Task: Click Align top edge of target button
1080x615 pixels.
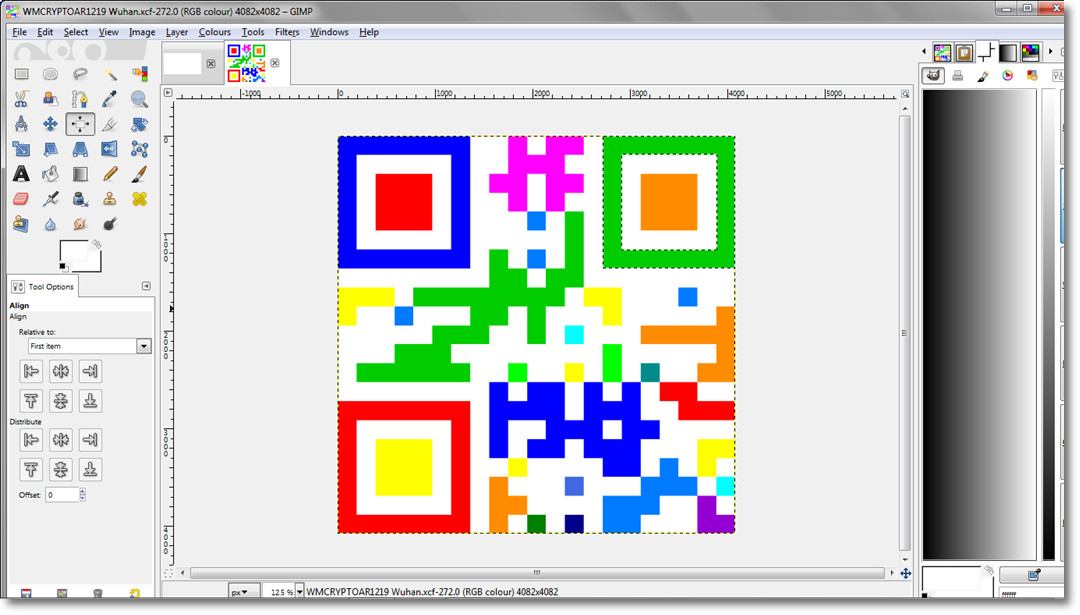Action: click(x=31, y=401)
